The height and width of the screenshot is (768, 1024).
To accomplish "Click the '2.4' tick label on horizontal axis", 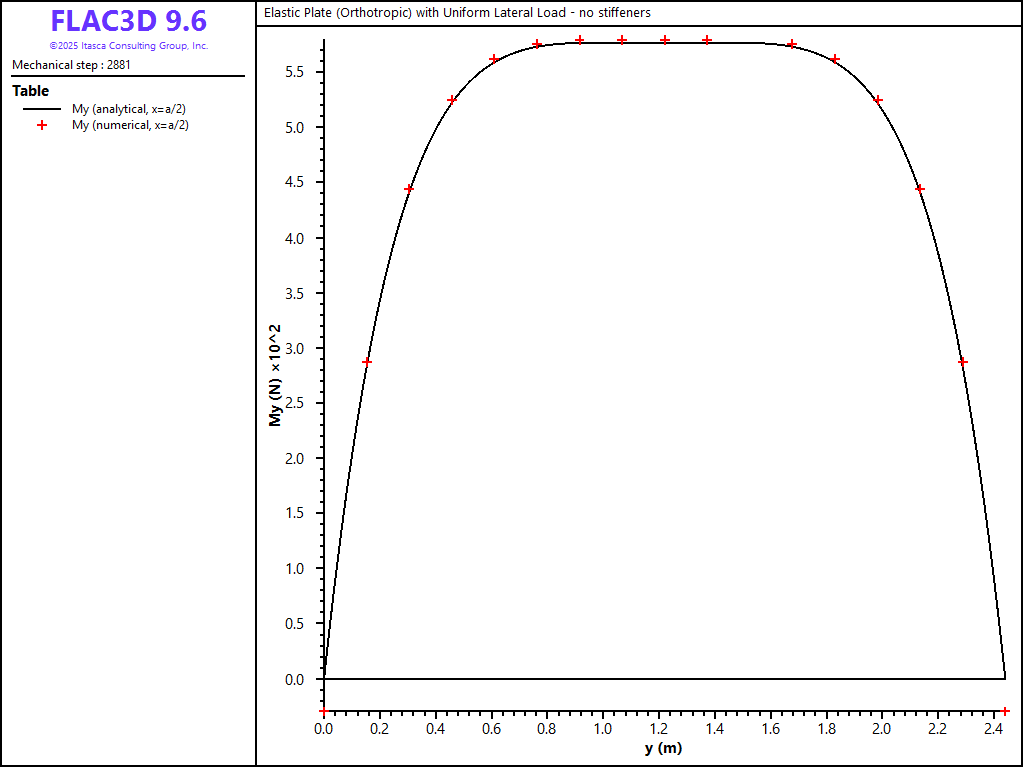I will point(992,729).
